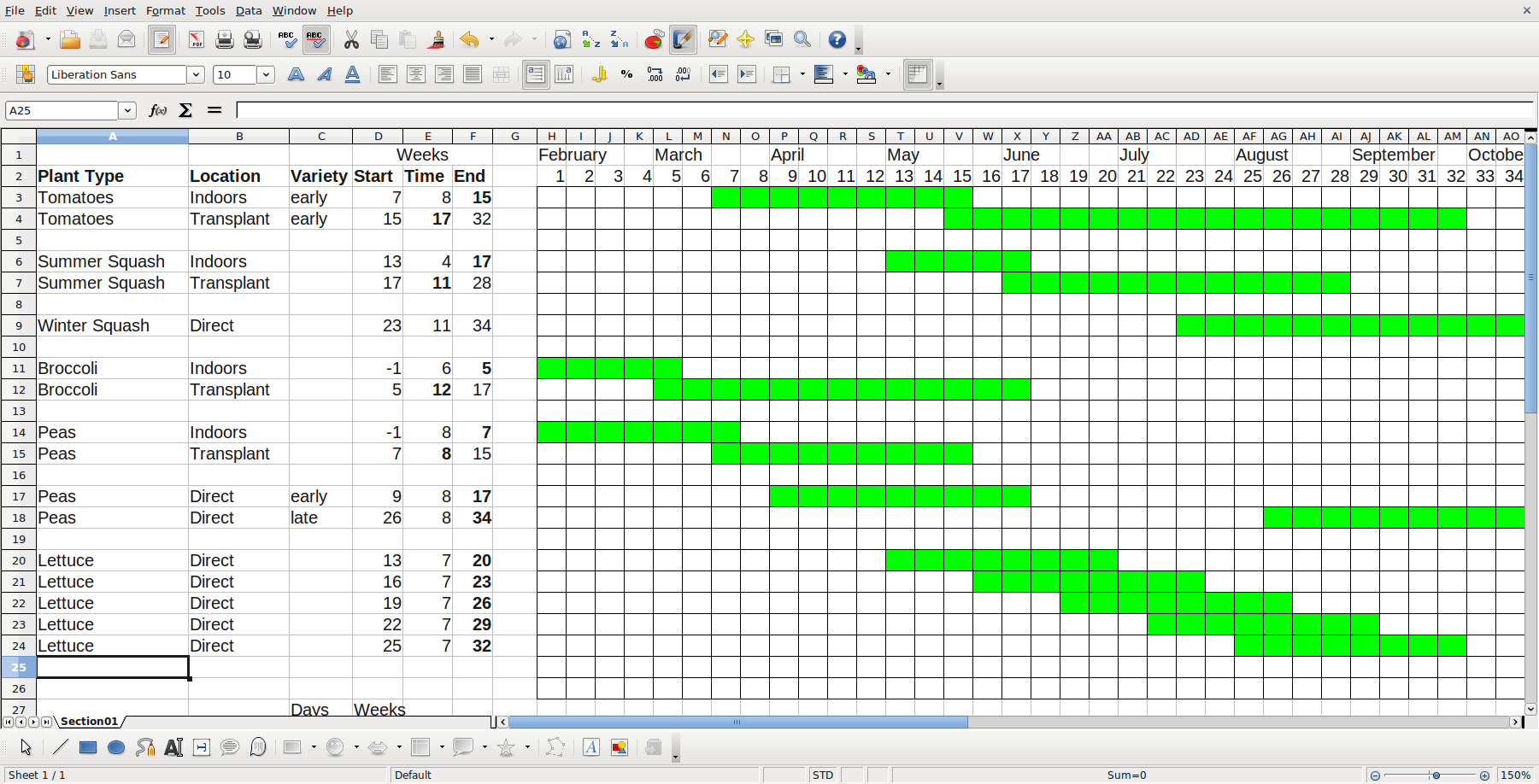The width and height of the screenshot is (1539, 784).
Task: Apply Clone Formatting with the paintbrush
Action: (437, 39)
